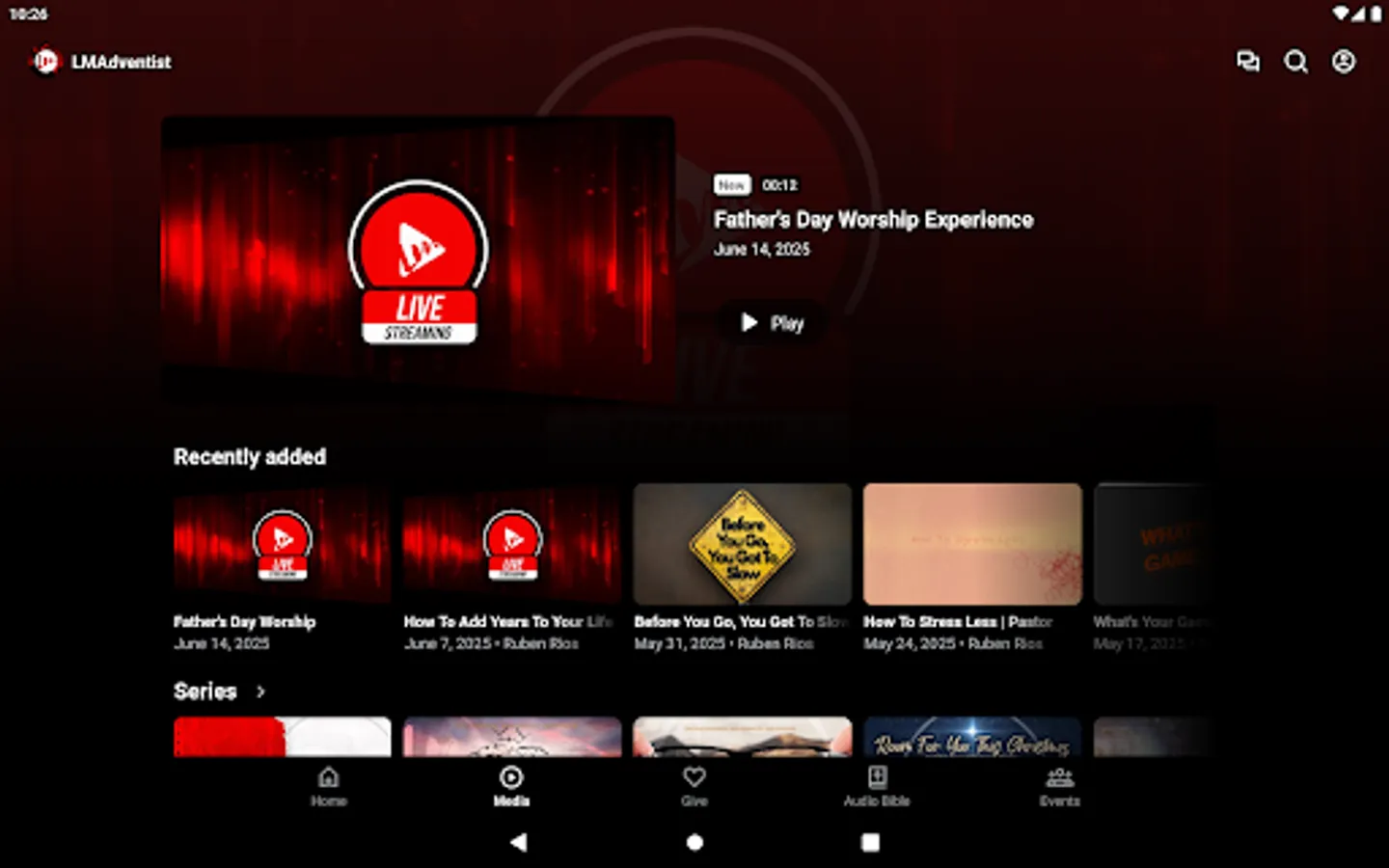Open the Audio Bible icon
Viewport: 1389px width, 868px height.
[x=877, y=778]
